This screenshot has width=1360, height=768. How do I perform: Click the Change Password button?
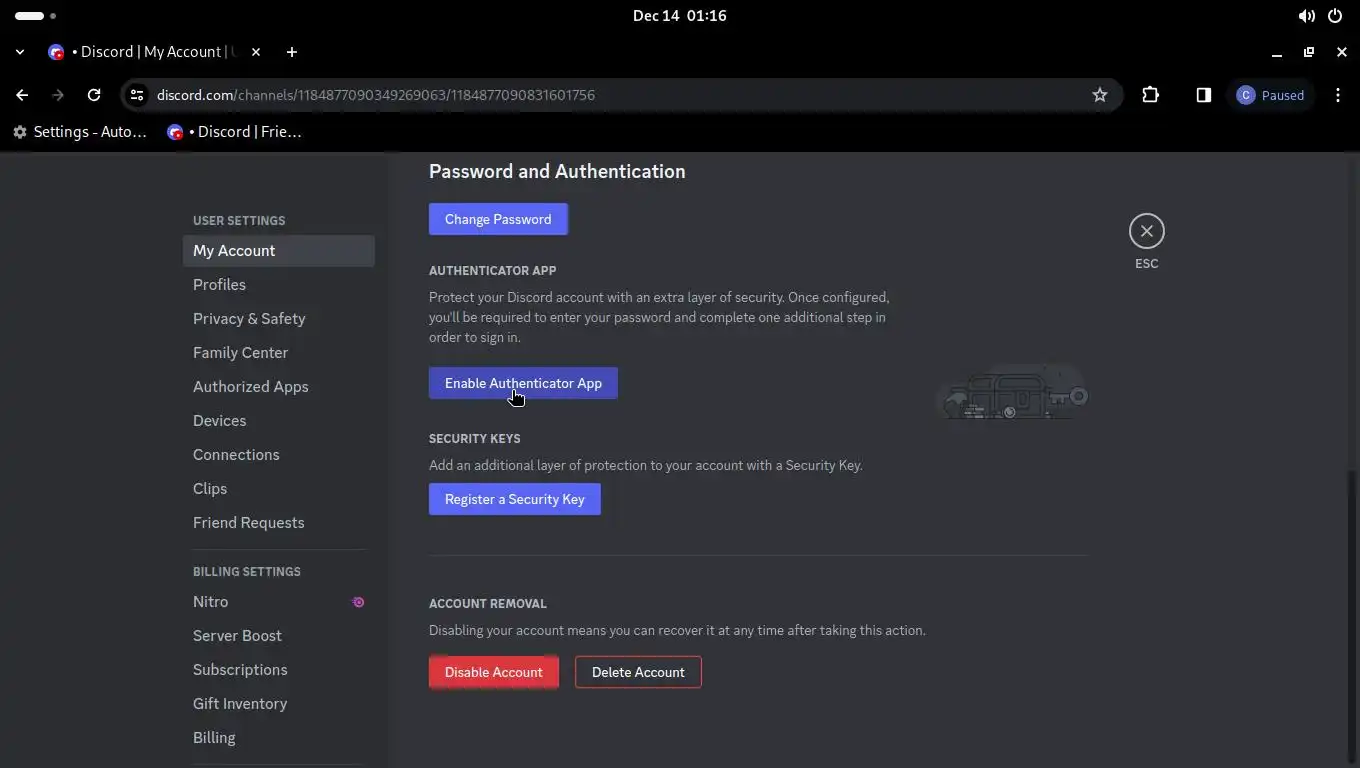click(498, 219)
